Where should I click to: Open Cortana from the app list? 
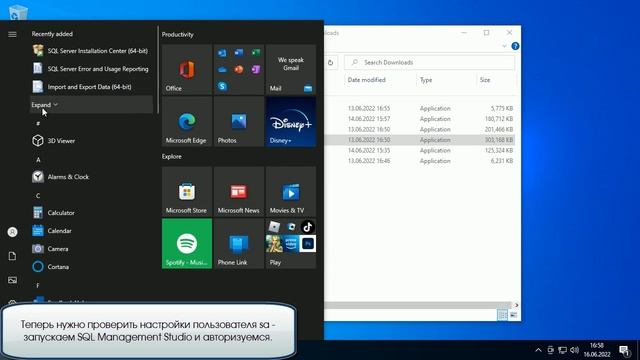point(92,267)
